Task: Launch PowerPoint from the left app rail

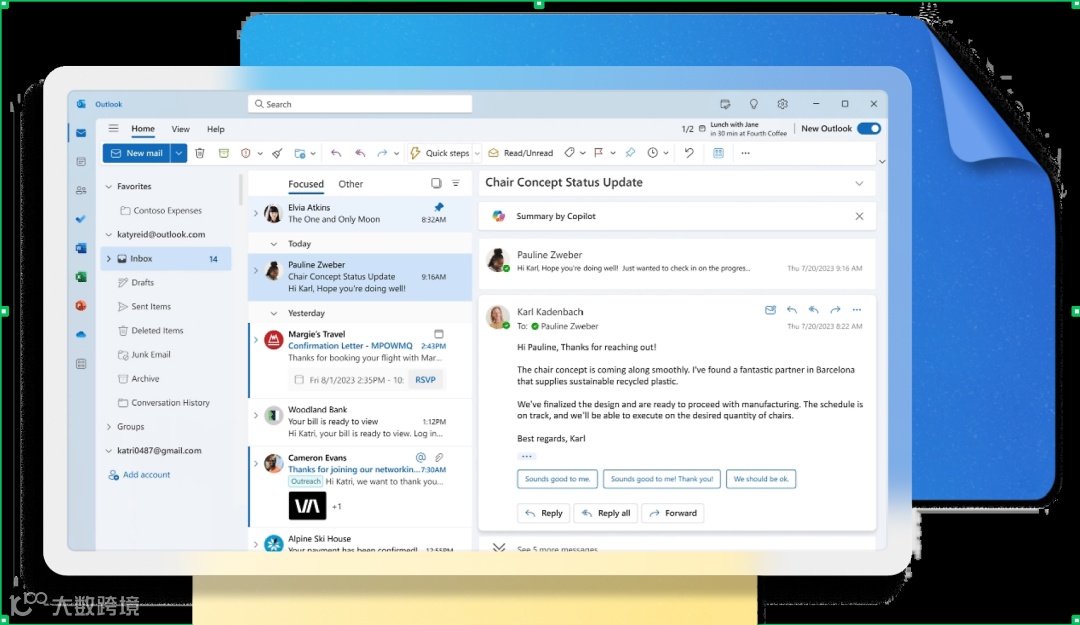Action: (x=81, y=305)
